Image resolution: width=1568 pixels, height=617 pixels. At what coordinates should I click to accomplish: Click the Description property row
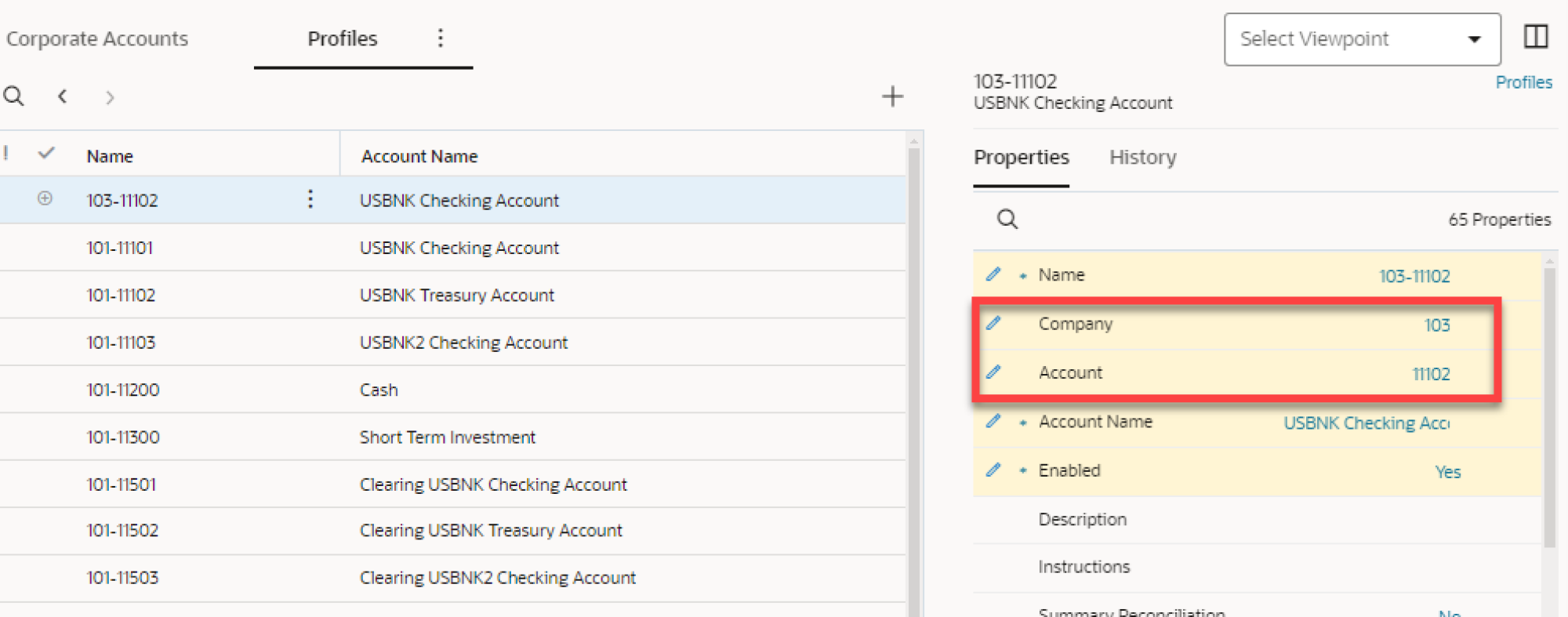point(1258,519)
